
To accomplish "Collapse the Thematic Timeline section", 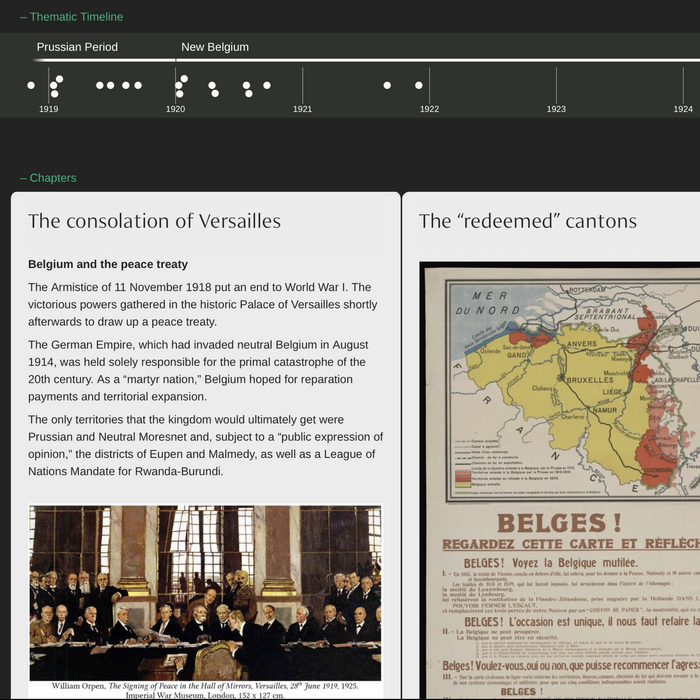I will 71,17.
